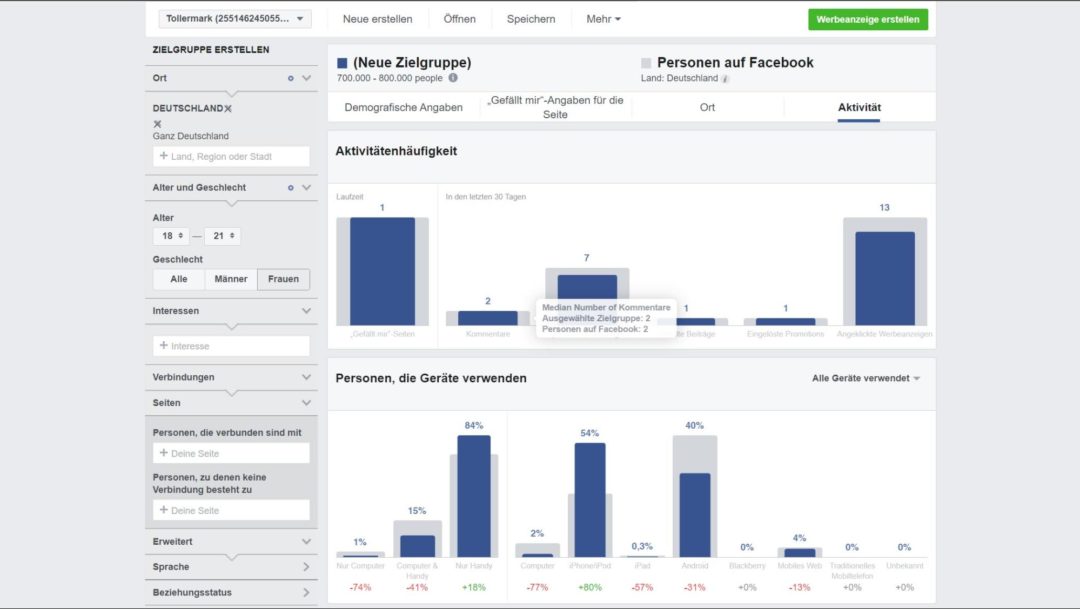Click the Android 40% bar
The image size is (1080, 609).
click(694, 515)
